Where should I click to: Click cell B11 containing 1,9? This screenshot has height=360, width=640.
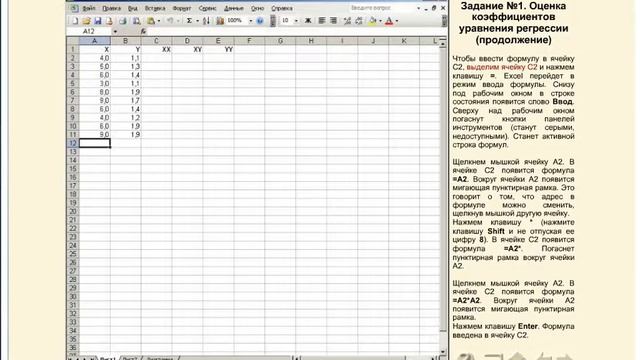(126, 135)
